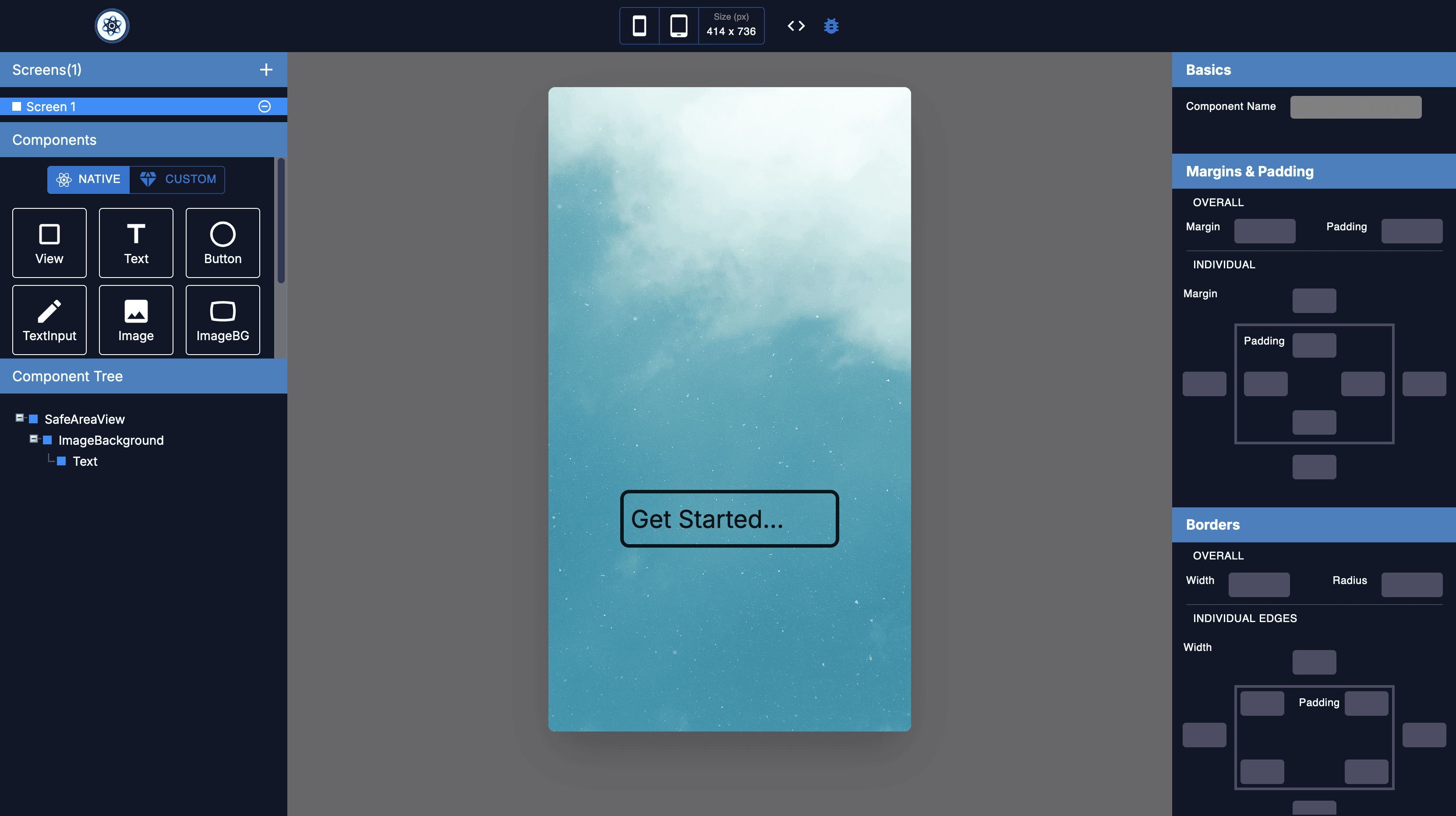This screenshot has width=1456, height=816.
Task: Click the Get Started button on the canvas
Action: [729, 518]
